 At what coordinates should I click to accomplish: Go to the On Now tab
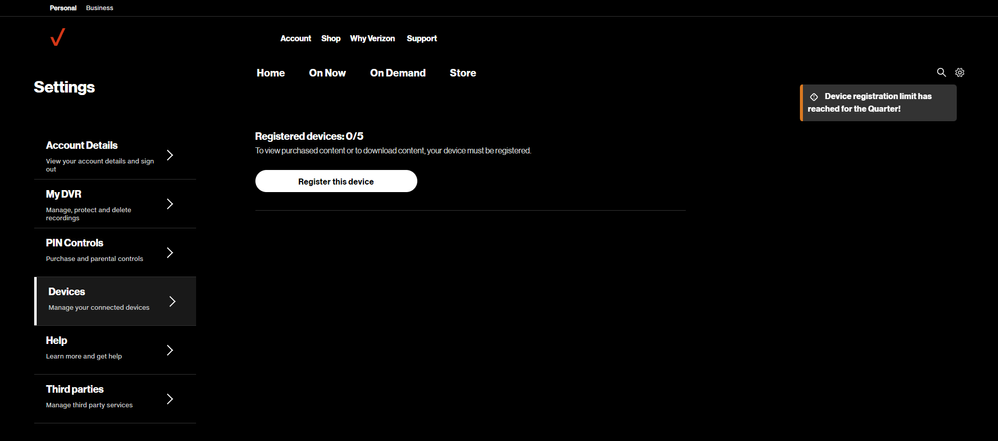(327, 73)
